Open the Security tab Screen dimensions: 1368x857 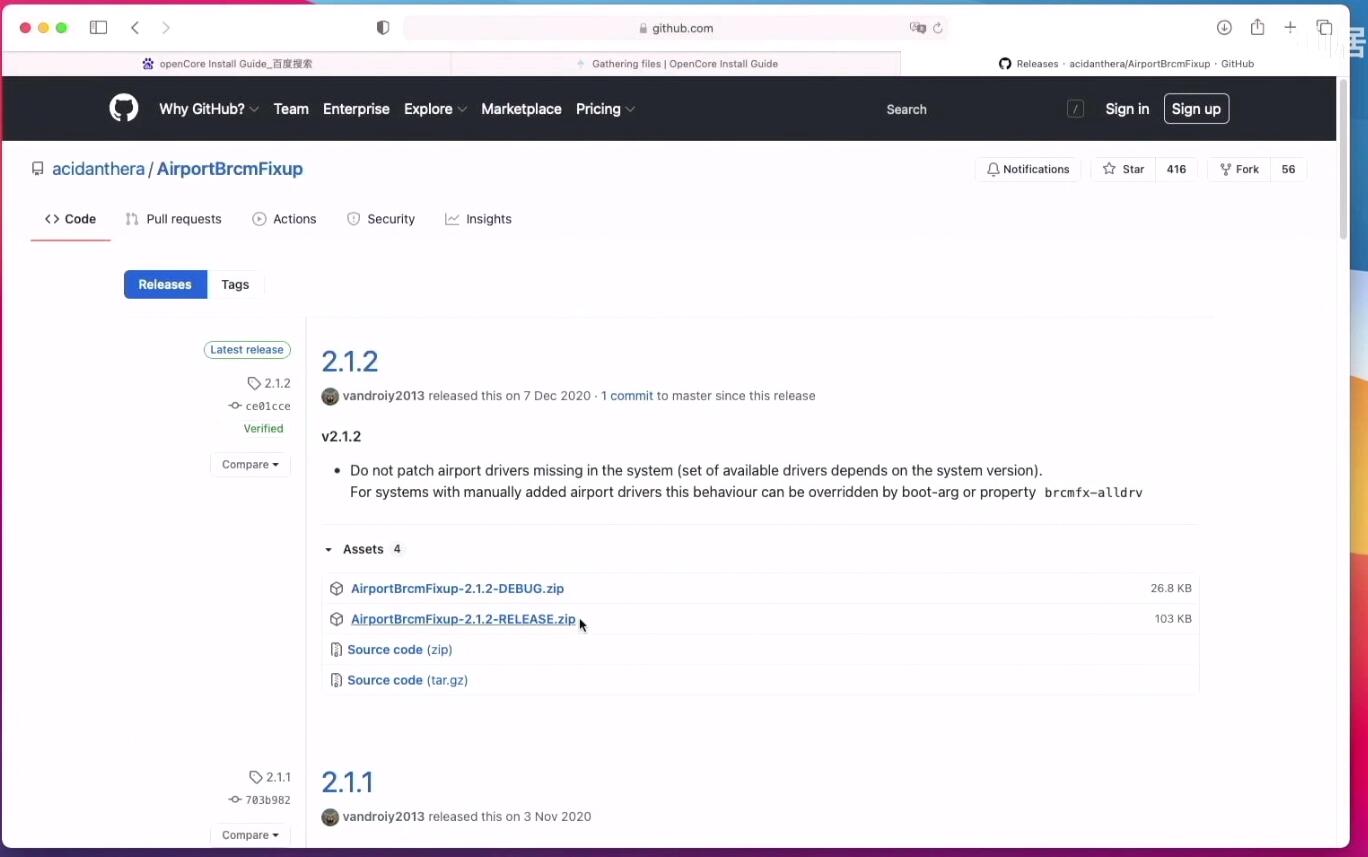click(x=381, y=219)
